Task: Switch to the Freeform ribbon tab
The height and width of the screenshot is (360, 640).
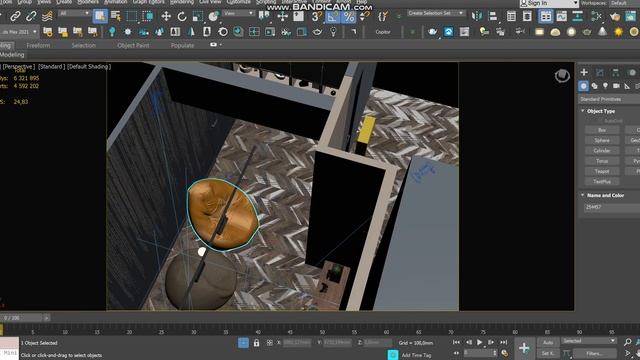Action: [x=38, y=46]
